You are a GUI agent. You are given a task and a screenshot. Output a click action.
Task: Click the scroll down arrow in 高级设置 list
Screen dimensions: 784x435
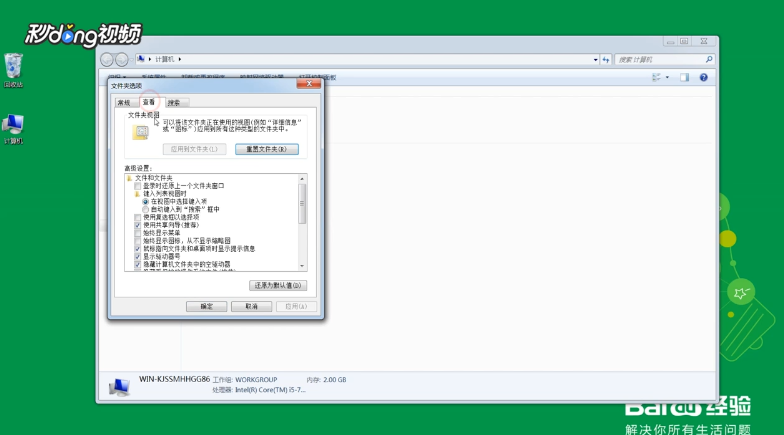[x=302, y=266]
